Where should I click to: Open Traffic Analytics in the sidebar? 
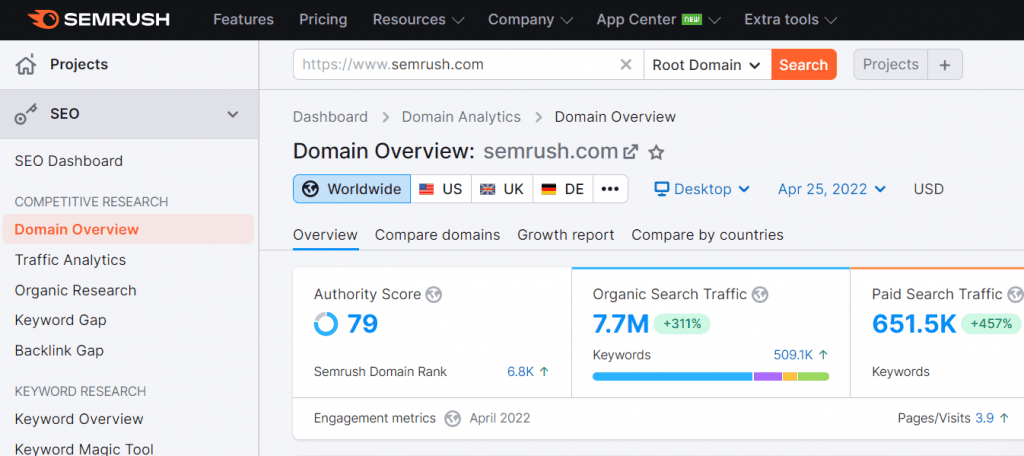click(70, 260)
